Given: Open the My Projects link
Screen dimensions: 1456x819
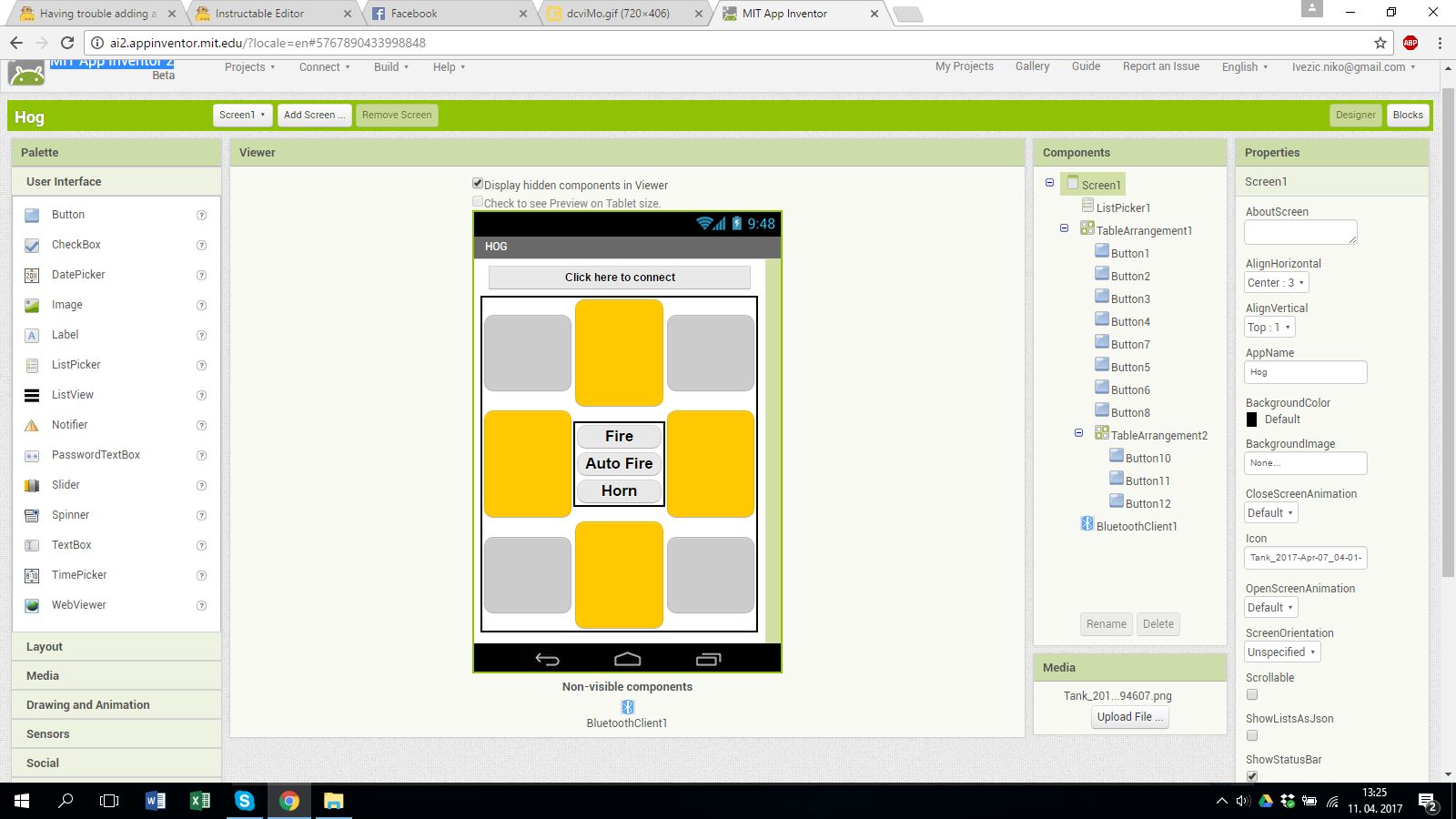Looking at the screenshot, I should (x=965, y=66).
